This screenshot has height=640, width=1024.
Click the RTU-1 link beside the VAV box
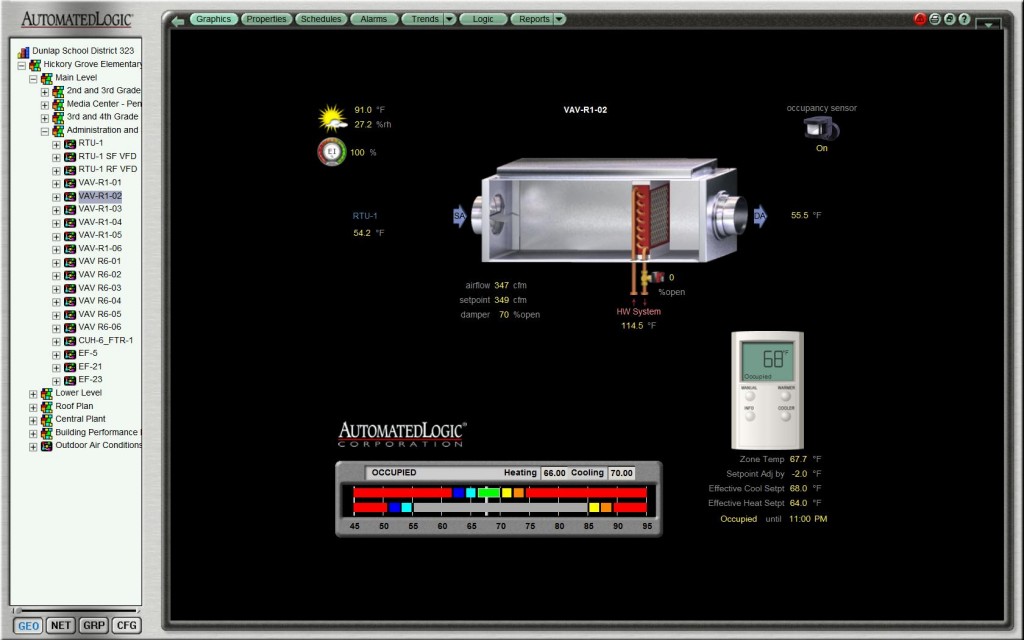365,216
